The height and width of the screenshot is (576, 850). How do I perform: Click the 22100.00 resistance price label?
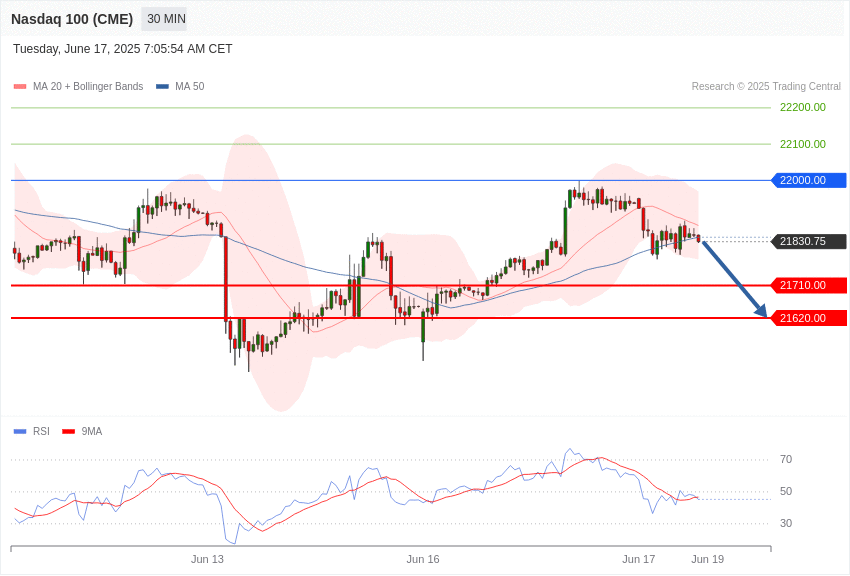pos(803,144)
